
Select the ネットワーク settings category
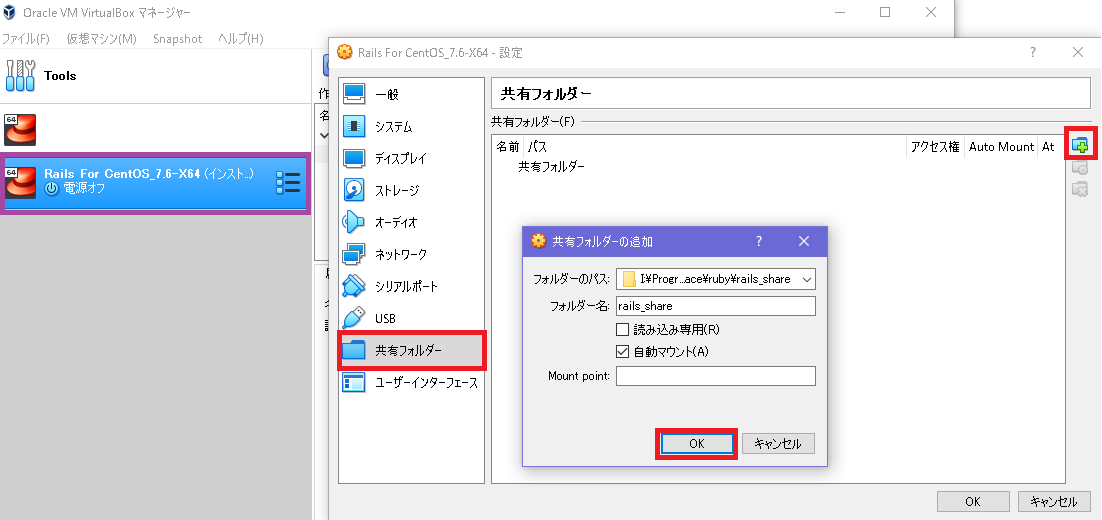pyautogui.click(x=411, y=254)
